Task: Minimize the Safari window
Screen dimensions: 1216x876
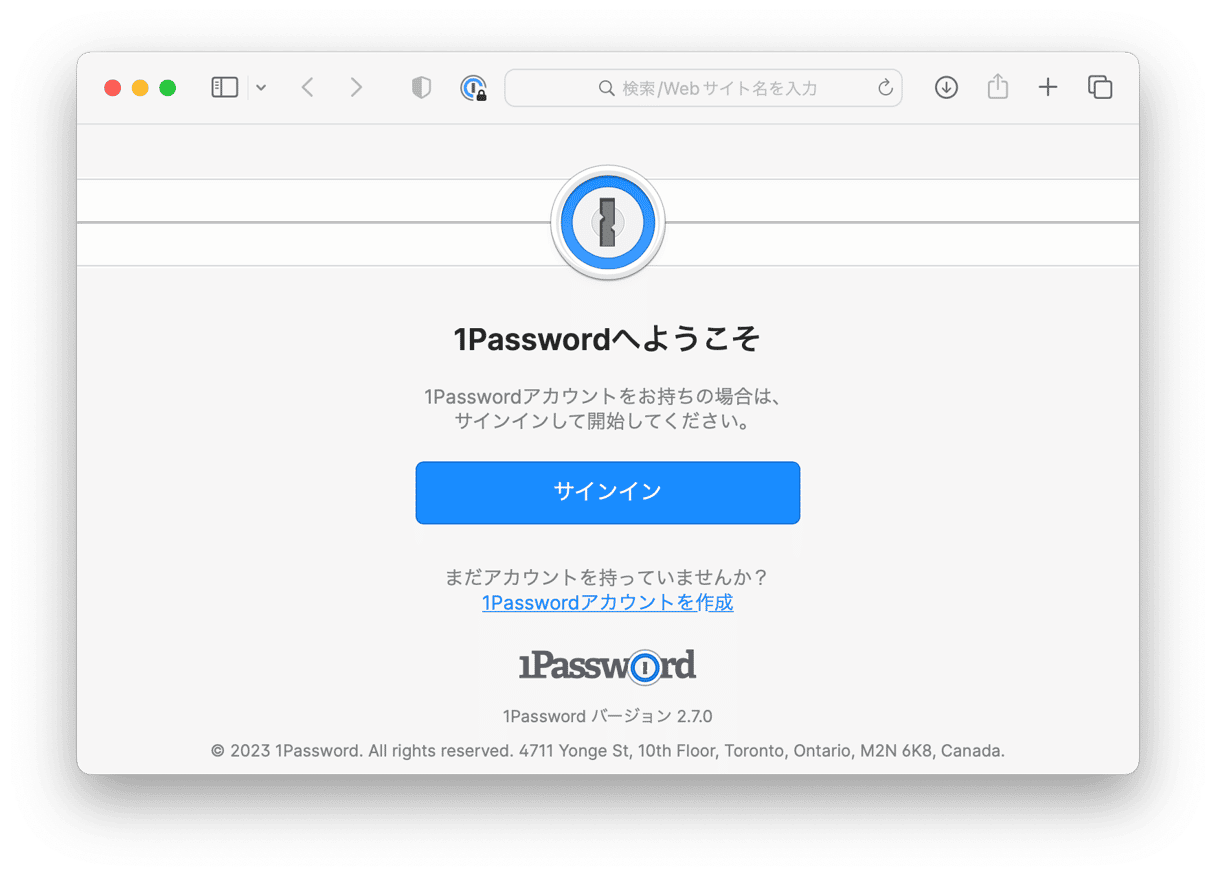Action: click(x=140, y=88)
